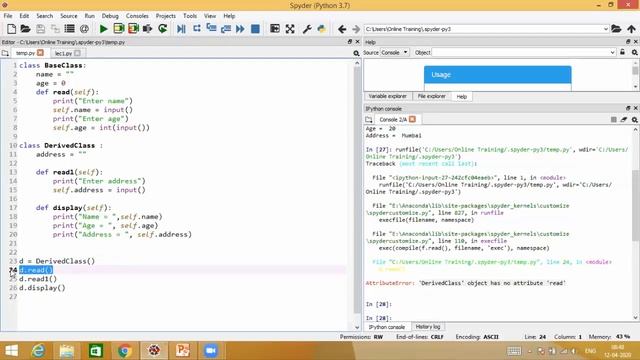Click the blue Stop debugging square
640x360 pixels.
[255, 29]
